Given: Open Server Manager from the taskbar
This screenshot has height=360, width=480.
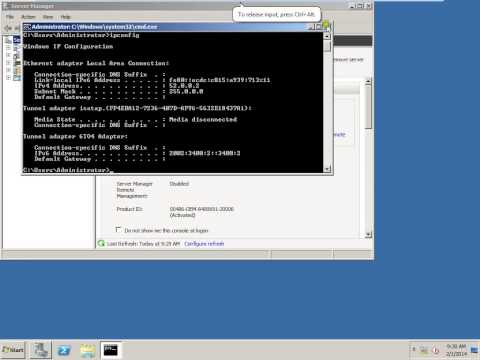Looking at the screenshot, I should (x=41, y=350).
